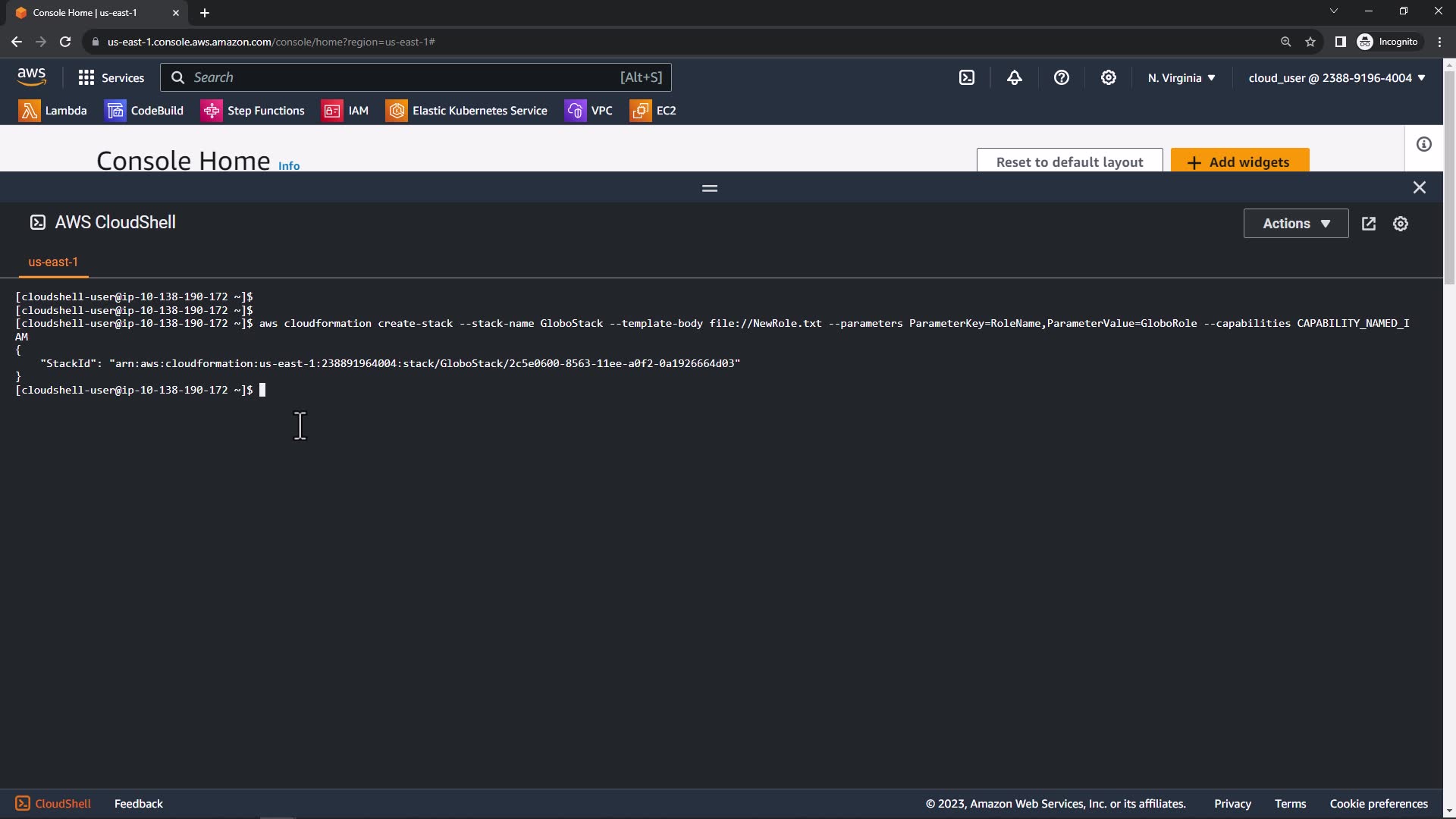Viewport: 1456px width, 819px height.
Task: Open the CloudShell Actions dropdown
Action: [x=1295, y=224]
